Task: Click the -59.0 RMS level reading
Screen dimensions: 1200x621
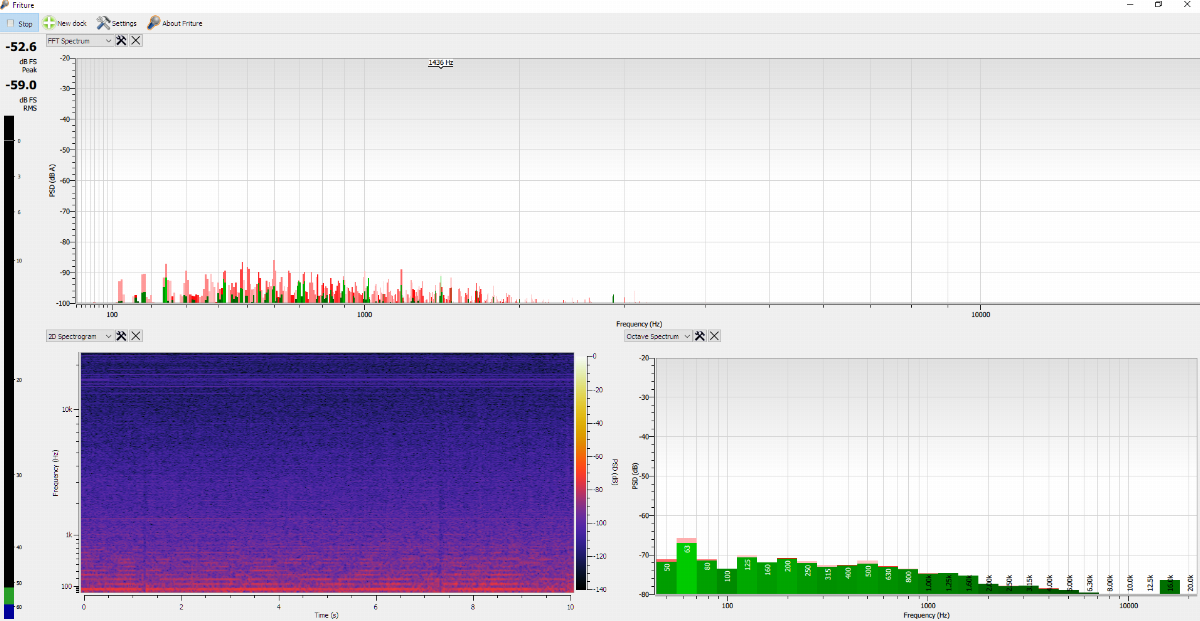Action: (21, 85)
